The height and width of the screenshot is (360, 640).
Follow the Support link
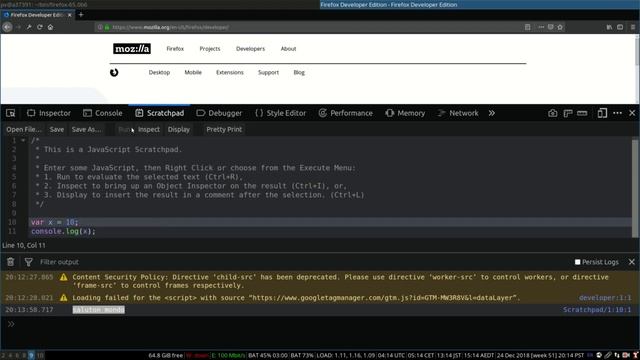coord(268,72)
